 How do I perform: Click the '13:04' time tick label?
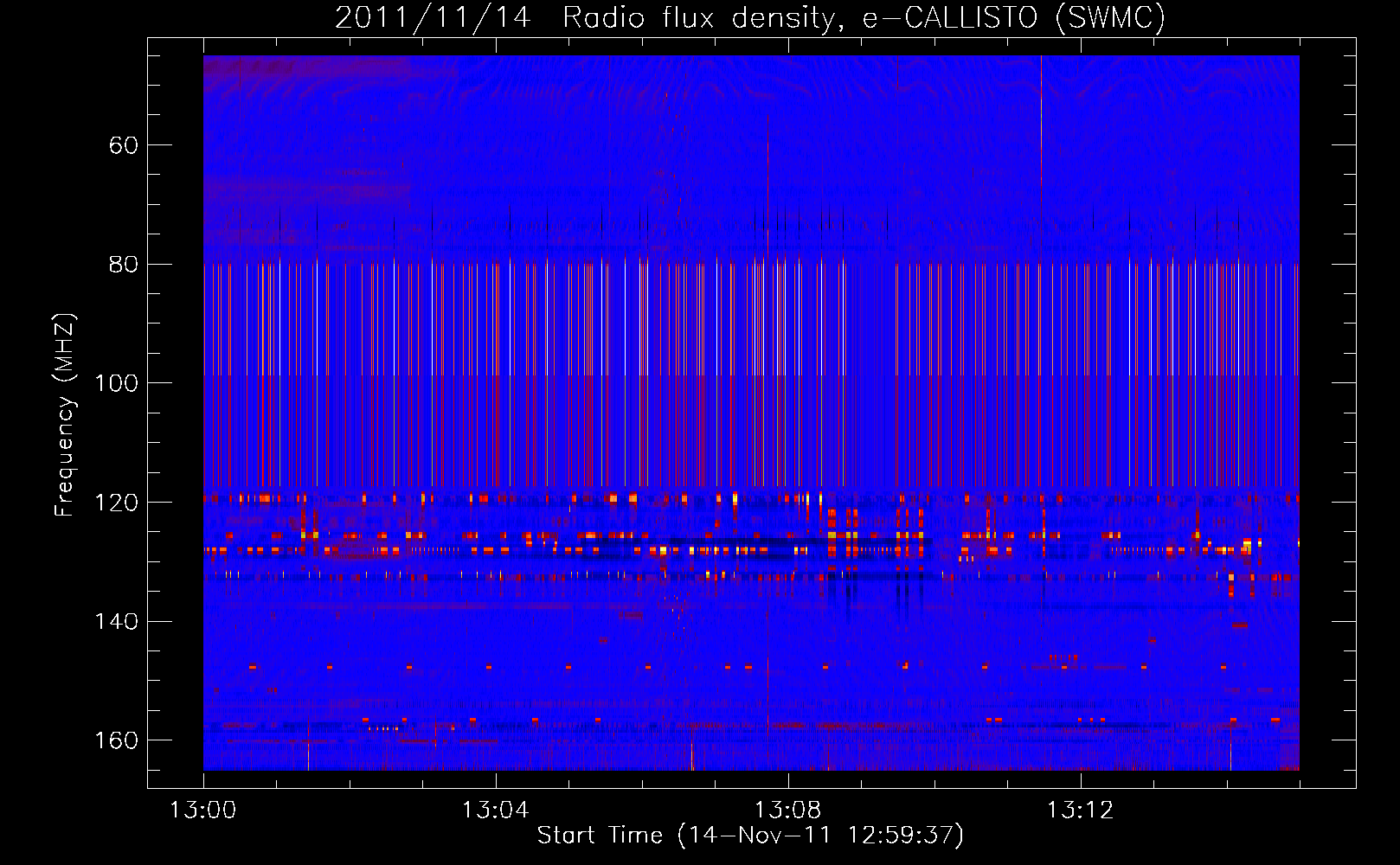tap(495, 811)
